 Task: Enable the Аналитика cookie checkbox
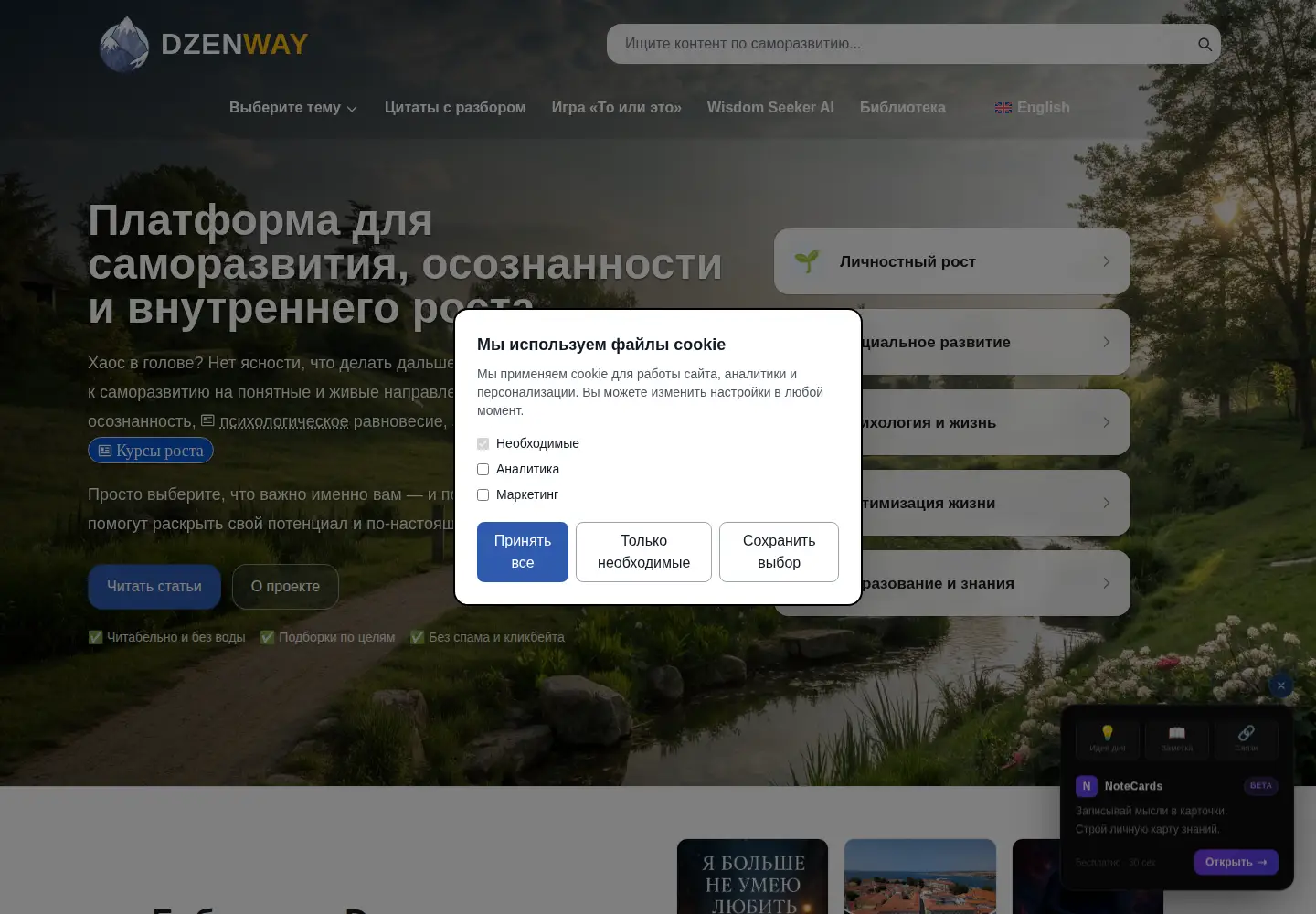[x=483, y=469]
